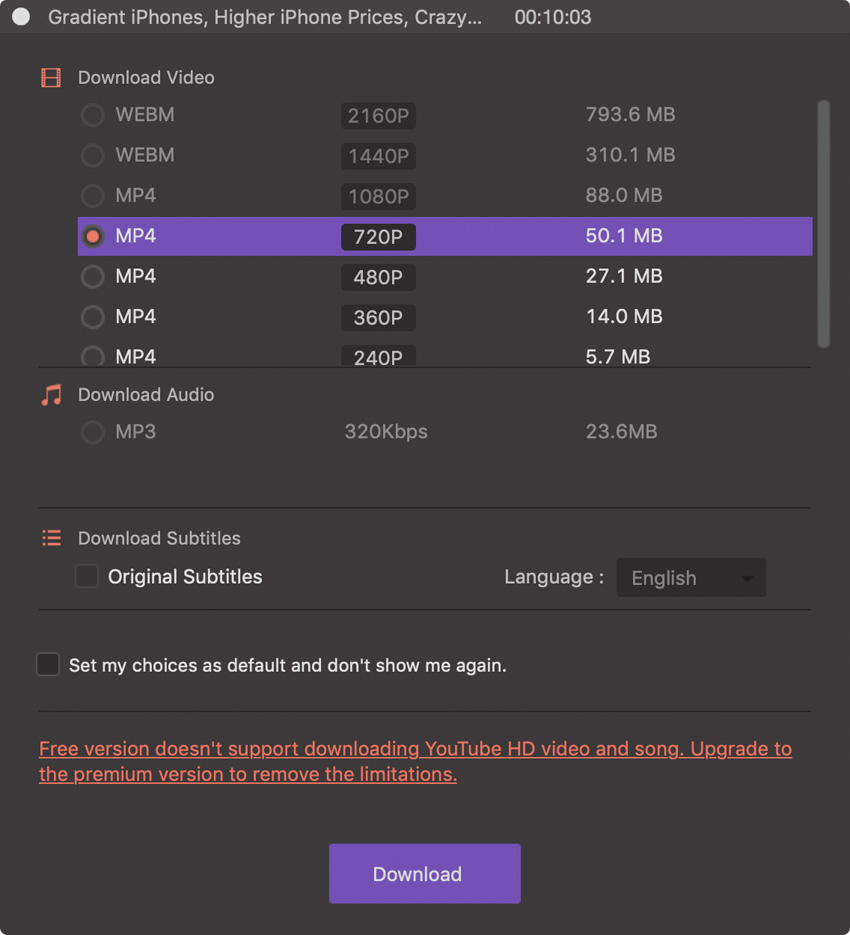Image resolution: width=850 pixels, height=935 pixels.
Task: Click the Download Subtitles list icon
Action: pyautogui.click(x=51, y=538)
